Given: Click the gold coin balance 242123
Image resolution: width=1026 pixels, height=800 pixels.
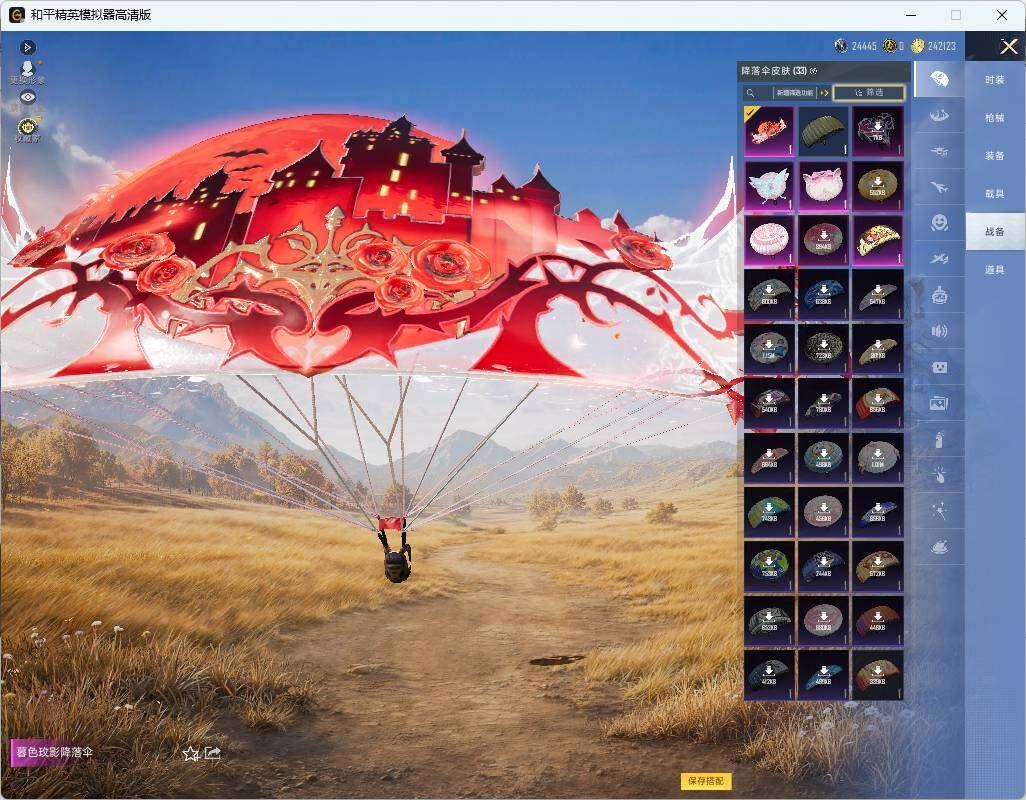Looking at the screenshot, I should click(934, 46).
